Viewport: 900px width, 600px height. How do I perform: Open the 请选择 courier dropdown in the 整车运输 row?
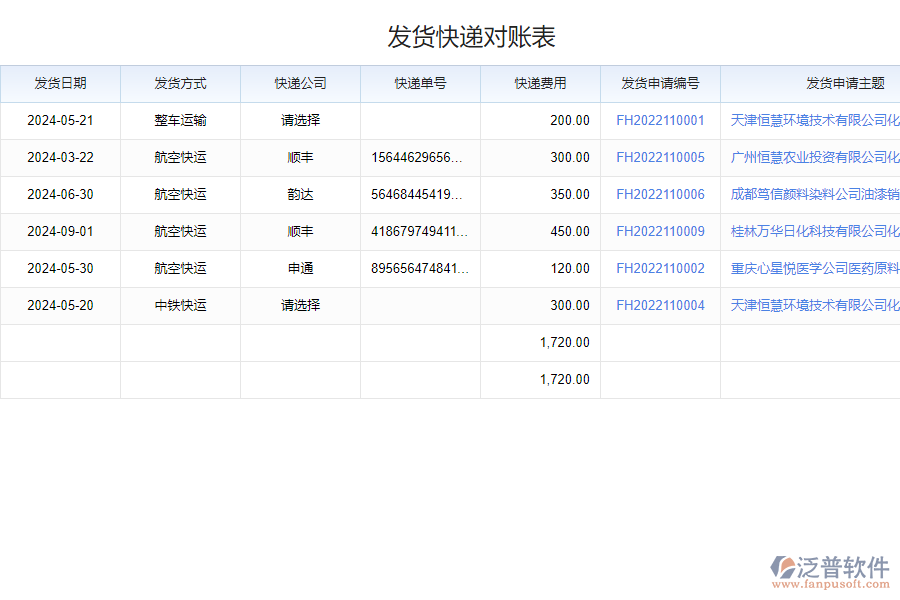[x=300, y=120]
